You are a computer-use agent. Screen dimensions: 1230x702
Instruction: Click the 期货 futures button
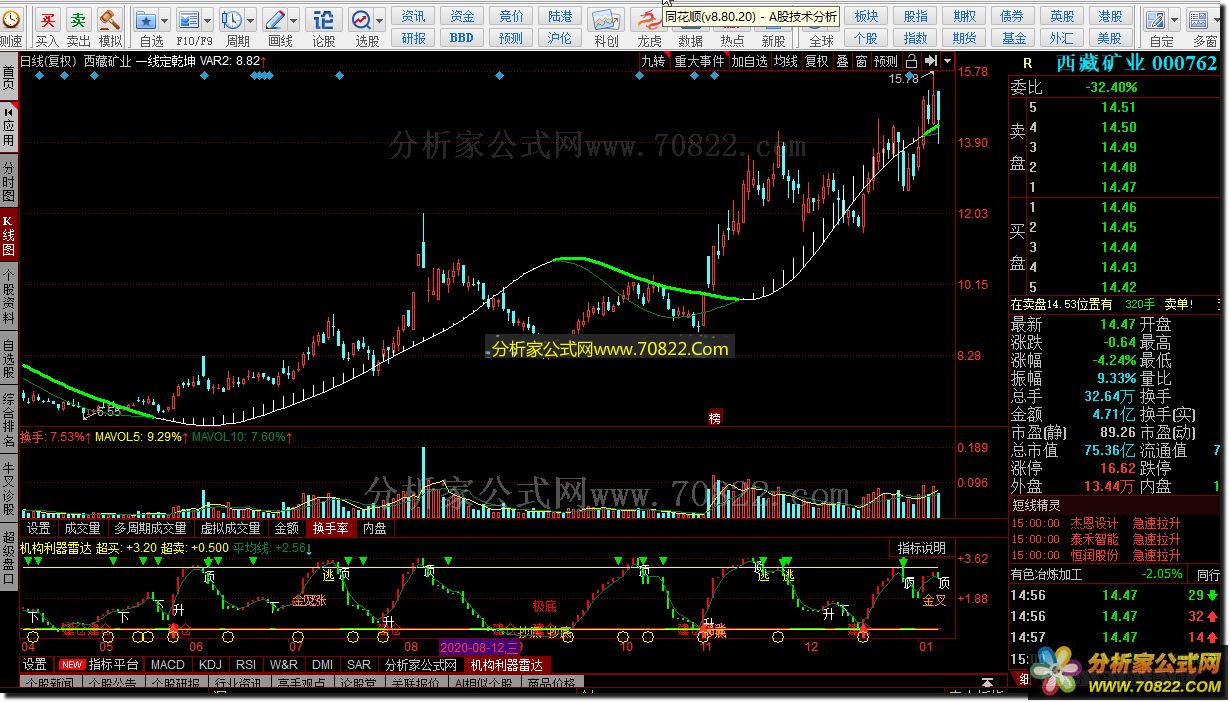pos(965,38)
